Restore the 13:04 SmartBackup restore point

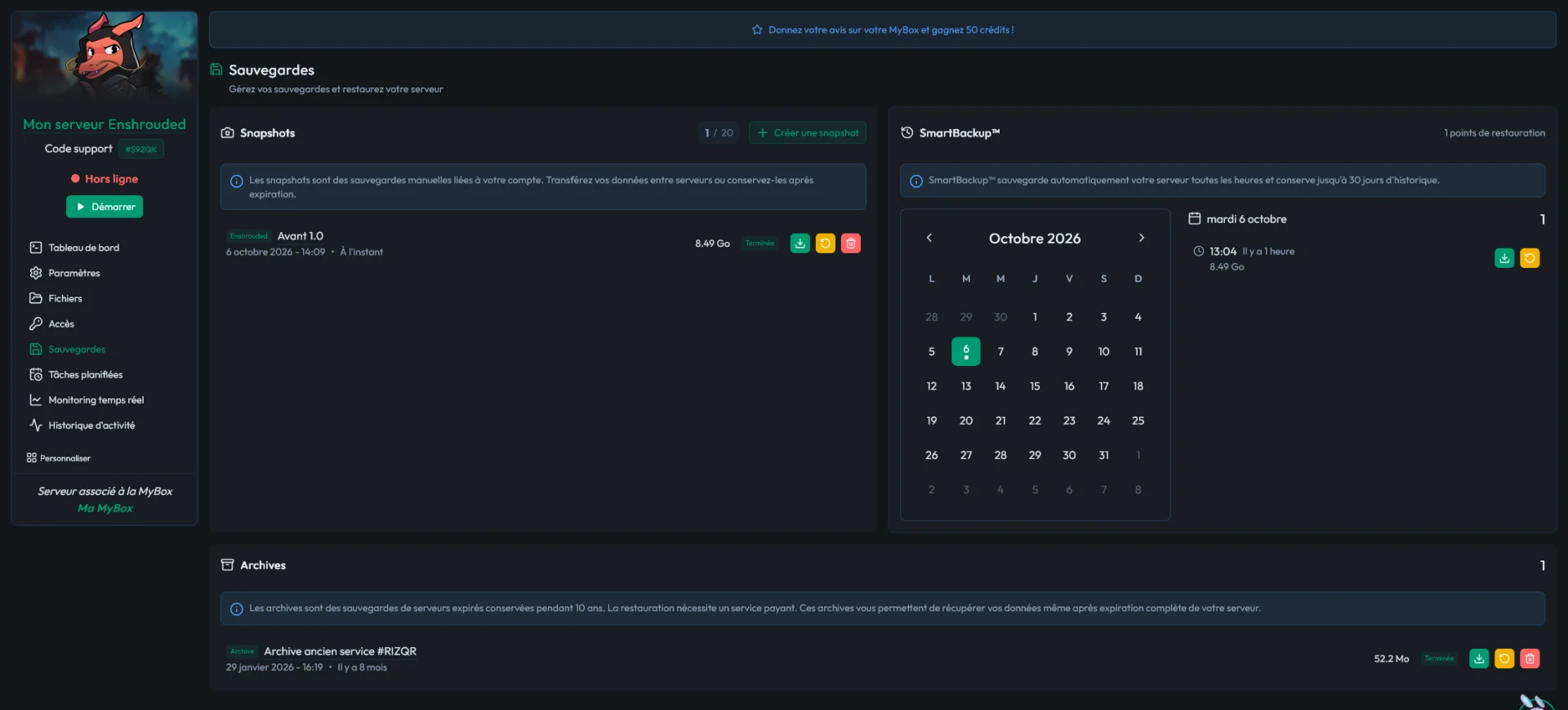point(1530,258)
